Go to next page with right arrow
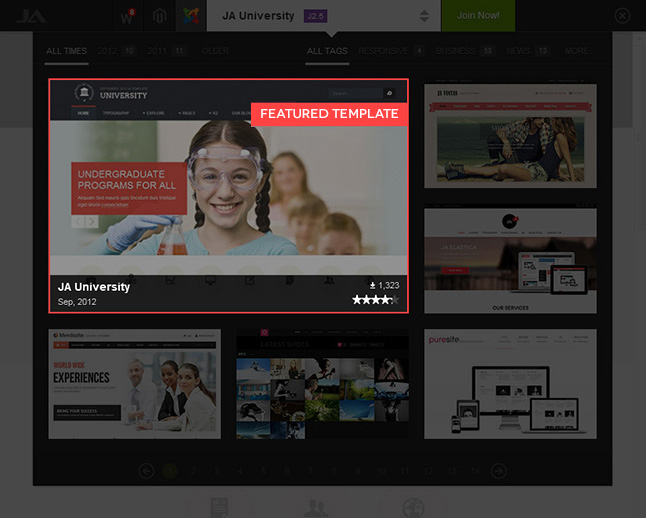 [499, 471]
